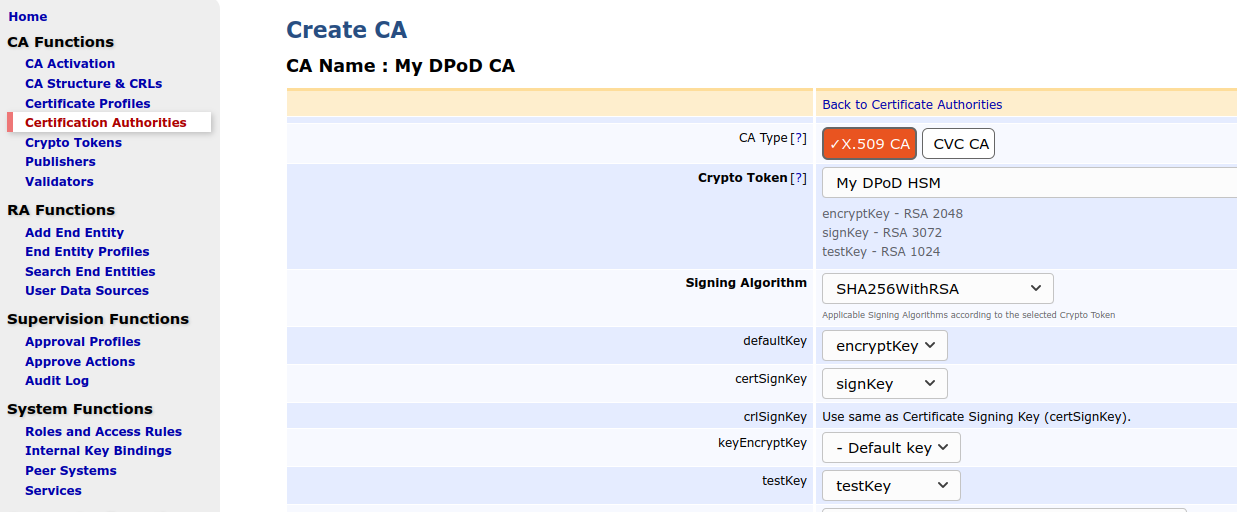
Task: Click the help [?] icon beside CA Type
Action: click(x=798, y=139)
